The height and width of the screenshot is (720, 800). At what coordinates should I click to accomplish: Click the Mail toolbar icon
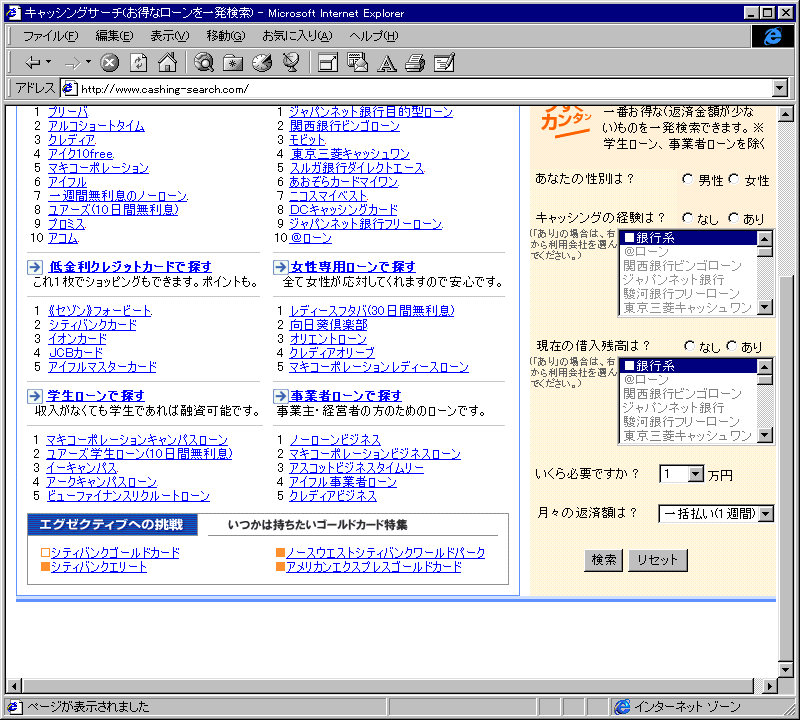(x=357, y=63)
